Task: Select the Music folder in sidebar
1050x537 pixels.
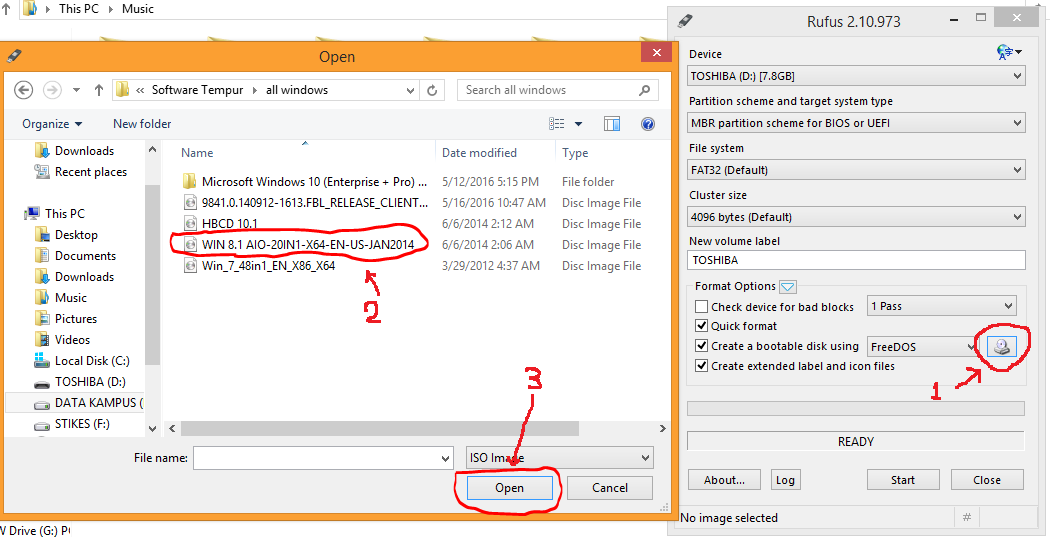Action: 61,298
